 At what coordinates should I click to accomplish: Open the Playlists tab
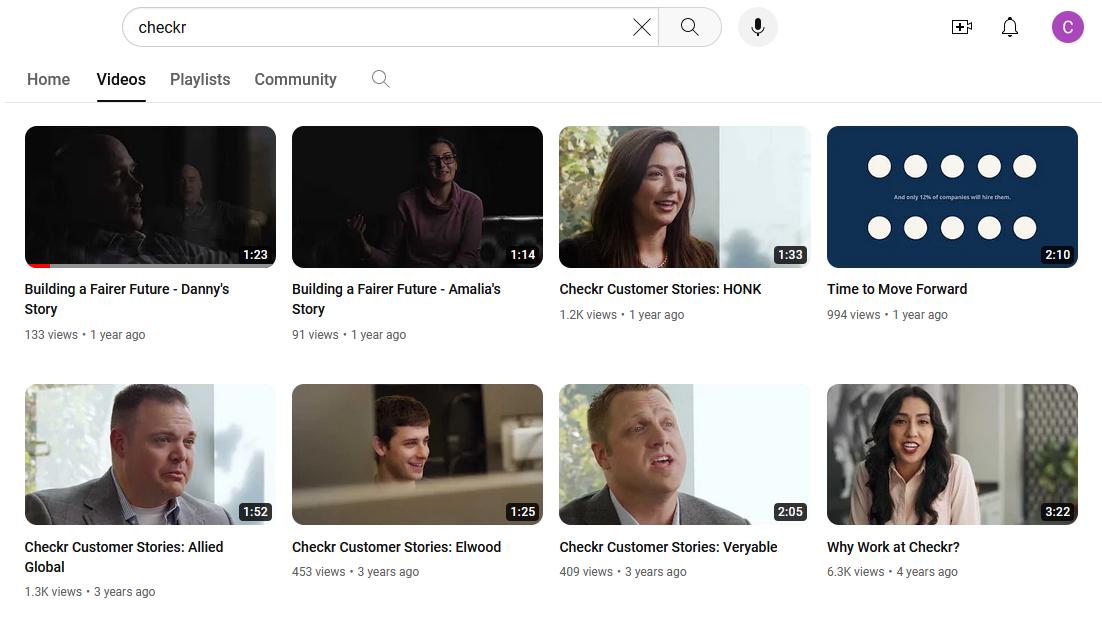click(x=200, y=79)
